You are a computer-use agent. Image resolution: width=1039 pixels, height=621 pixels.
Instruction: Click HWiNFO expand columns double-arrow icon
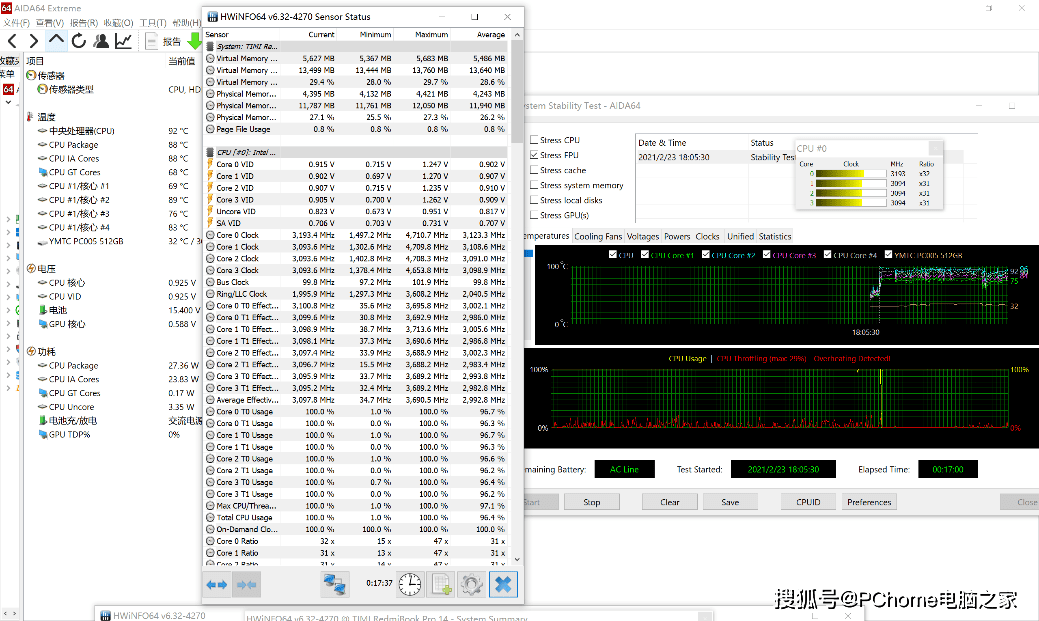tap(217, 585)
